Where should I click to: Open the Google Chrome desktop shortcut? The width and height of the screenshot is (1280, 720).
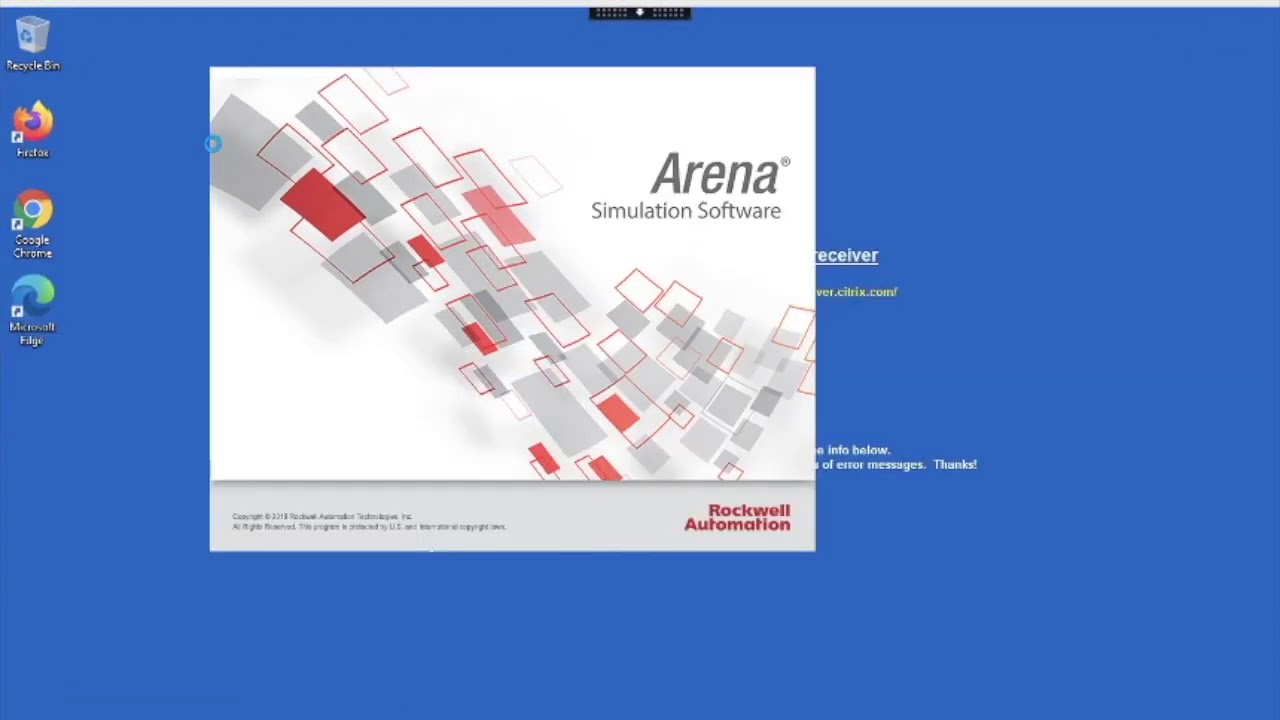coord(32,224)
